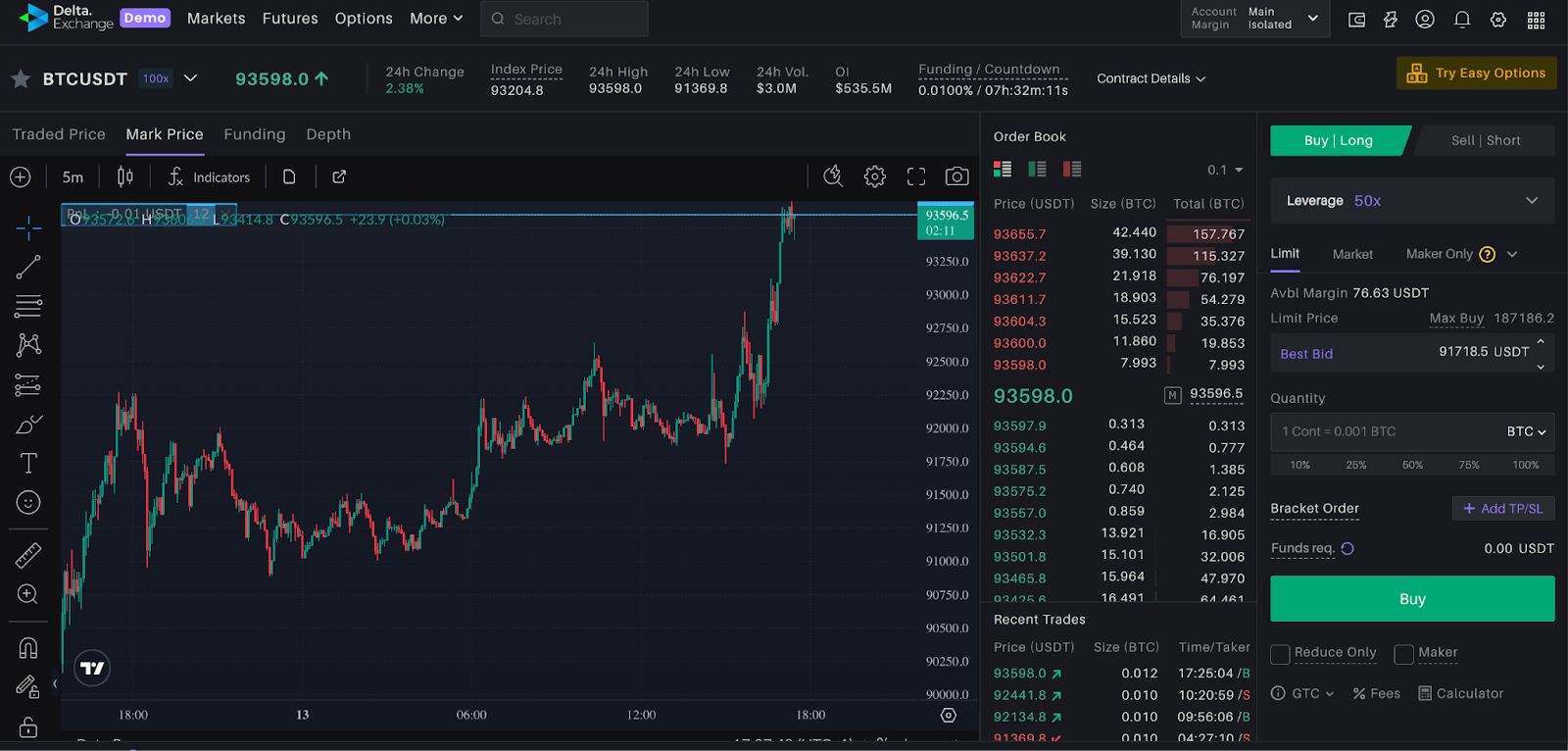This screenshot has width=1568, height=751.
Task: Favorite BTCUSDT with the star icon
Action: pyautogui.click(x=21, y=78)
